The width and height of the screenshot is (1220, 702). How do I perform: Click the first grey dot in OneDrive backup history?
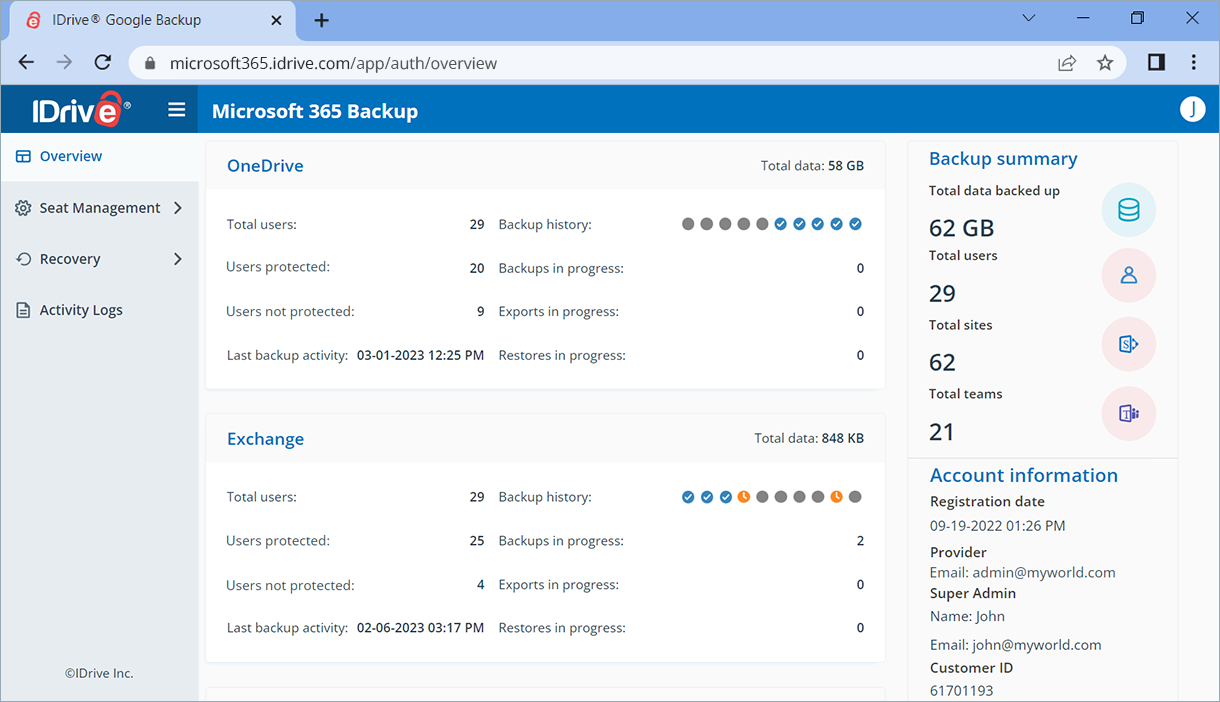(688, 224)
